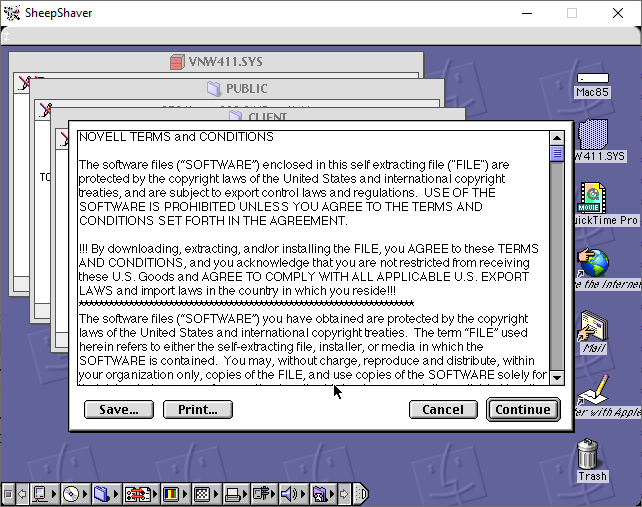
Task: Click the CLIENT folder window title
Action: (x=258, y=116)
